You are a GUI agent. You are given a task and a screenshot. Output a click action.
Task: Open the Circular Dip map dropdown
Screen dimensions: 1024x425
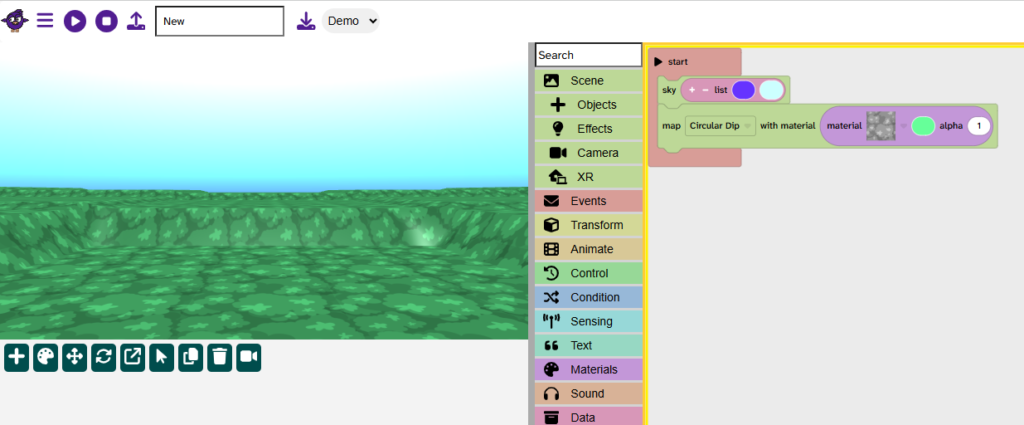(720, 126)
